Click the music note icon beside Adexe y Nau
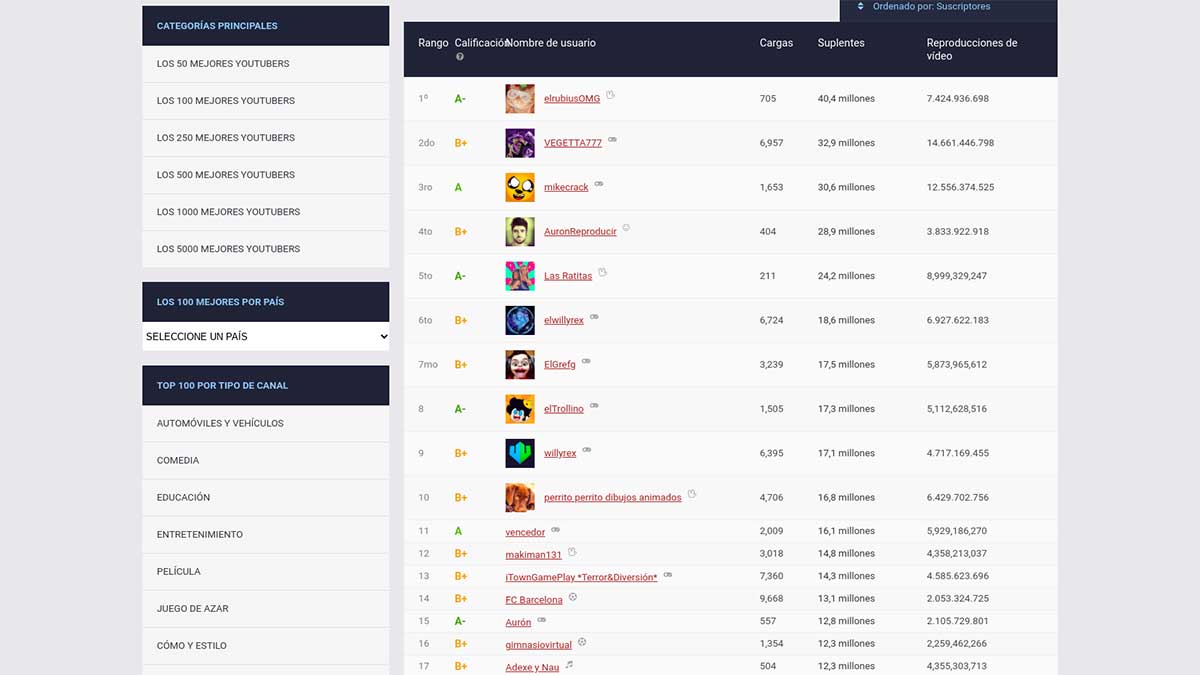Viewport: 1200px width, 675px height. 569,664
